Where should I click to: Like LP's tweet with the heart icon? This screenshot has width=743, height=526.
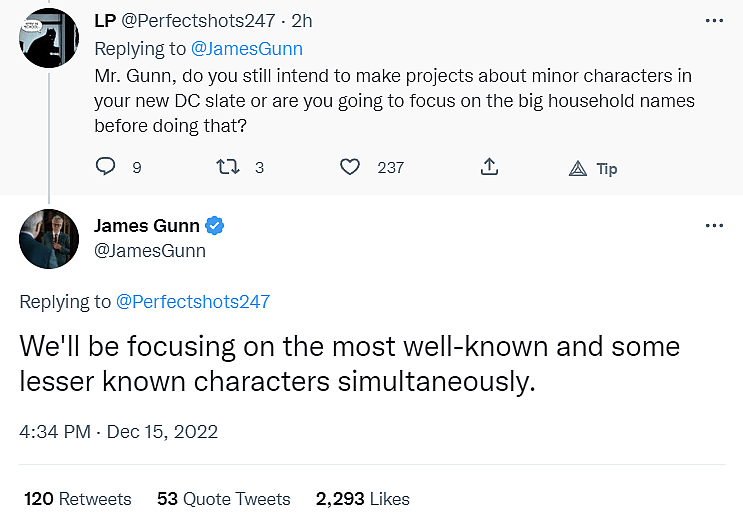click(x=349, y=167)
